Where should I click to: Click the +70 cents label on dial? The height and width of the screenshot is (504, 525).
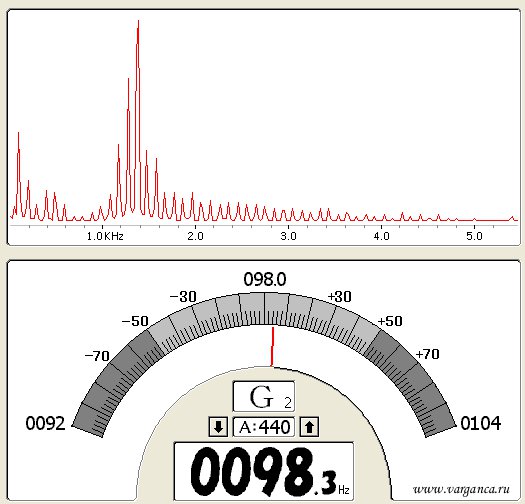tap(427, 354)
